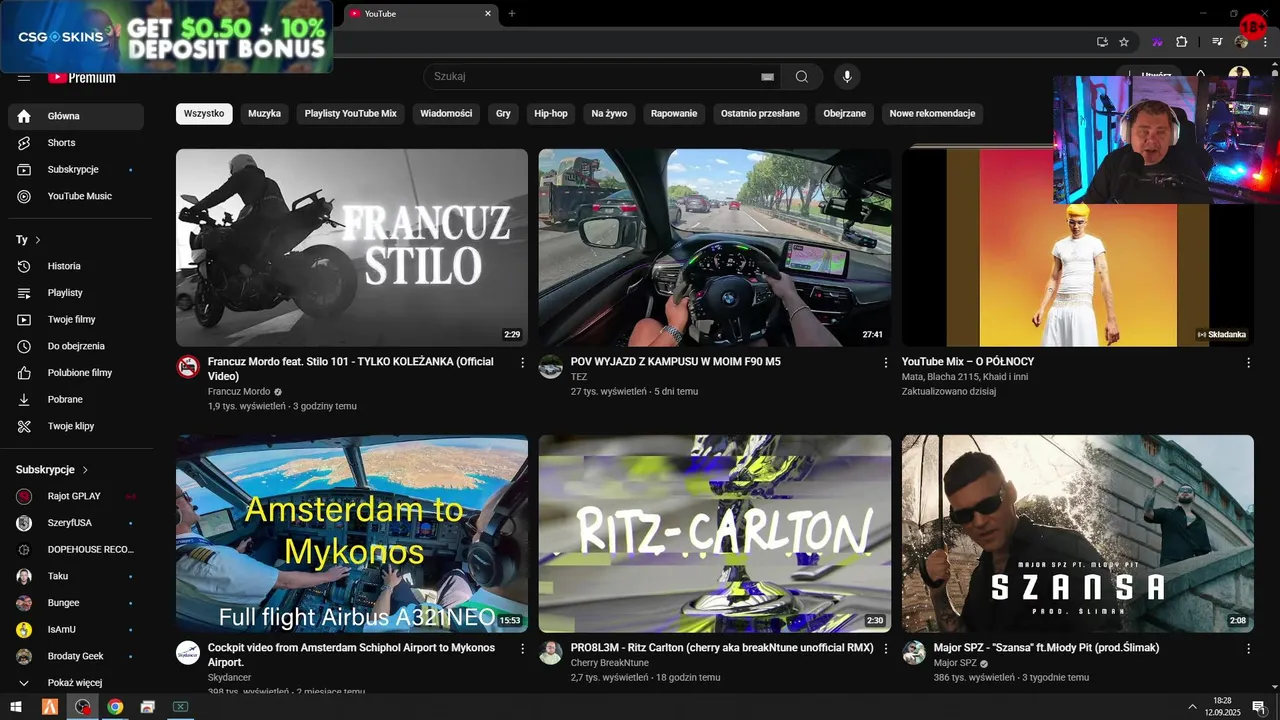Open Subskrypcje in the sidebar

tap(76, 170)
